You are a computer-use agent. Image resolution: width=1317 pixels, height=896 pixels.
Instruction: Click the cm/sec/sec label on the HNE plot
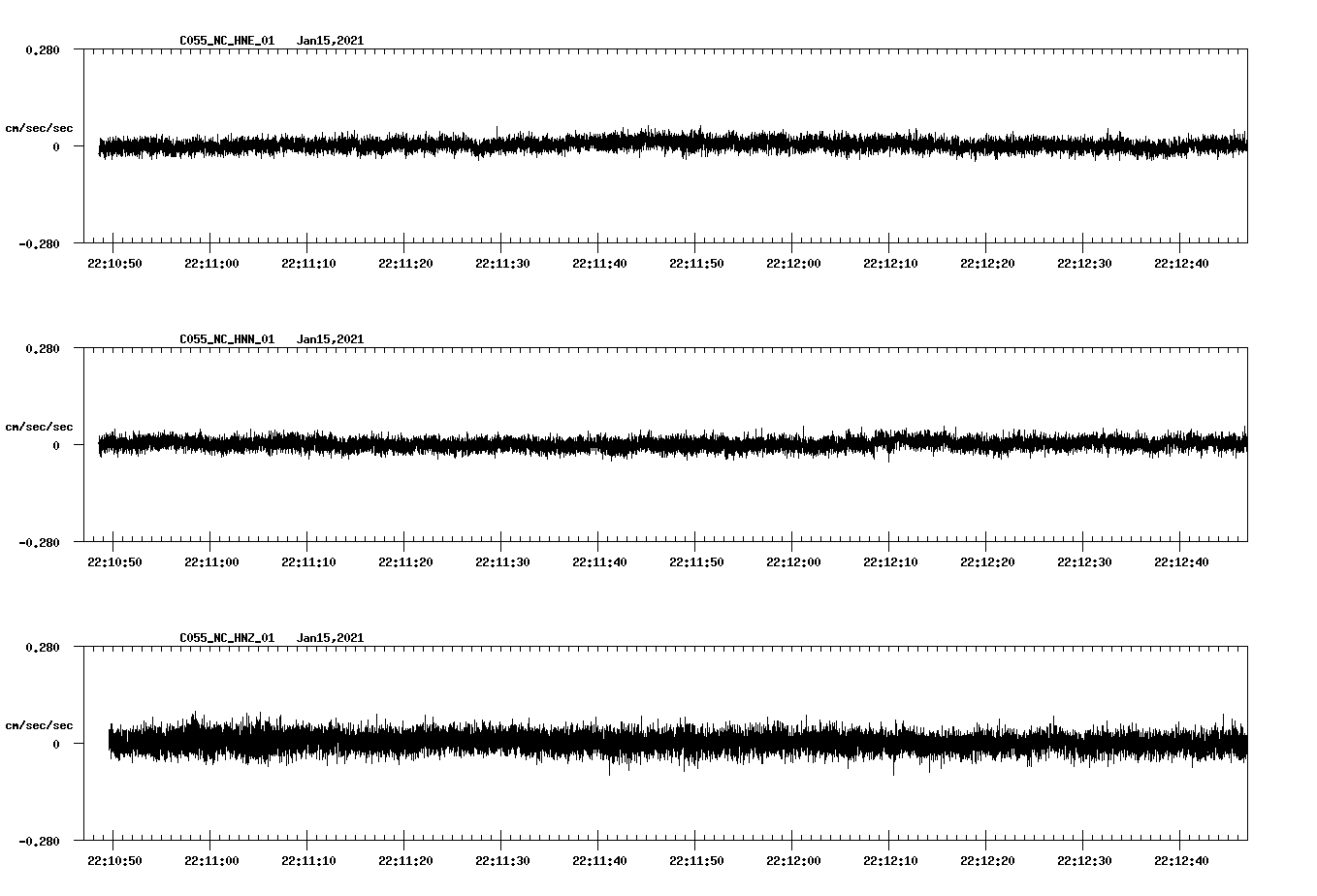41,127
